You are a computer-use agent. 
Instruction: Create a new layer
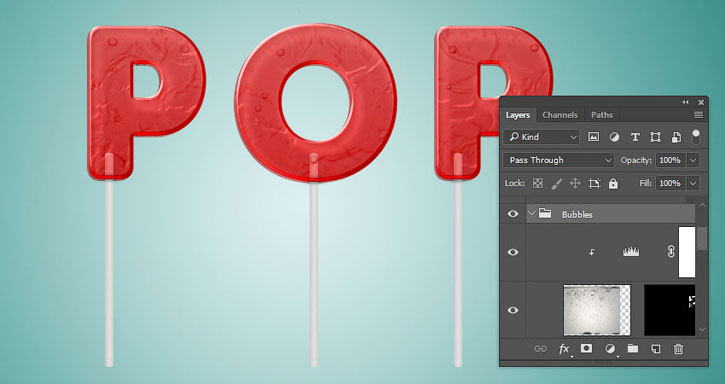click(655, 349)
